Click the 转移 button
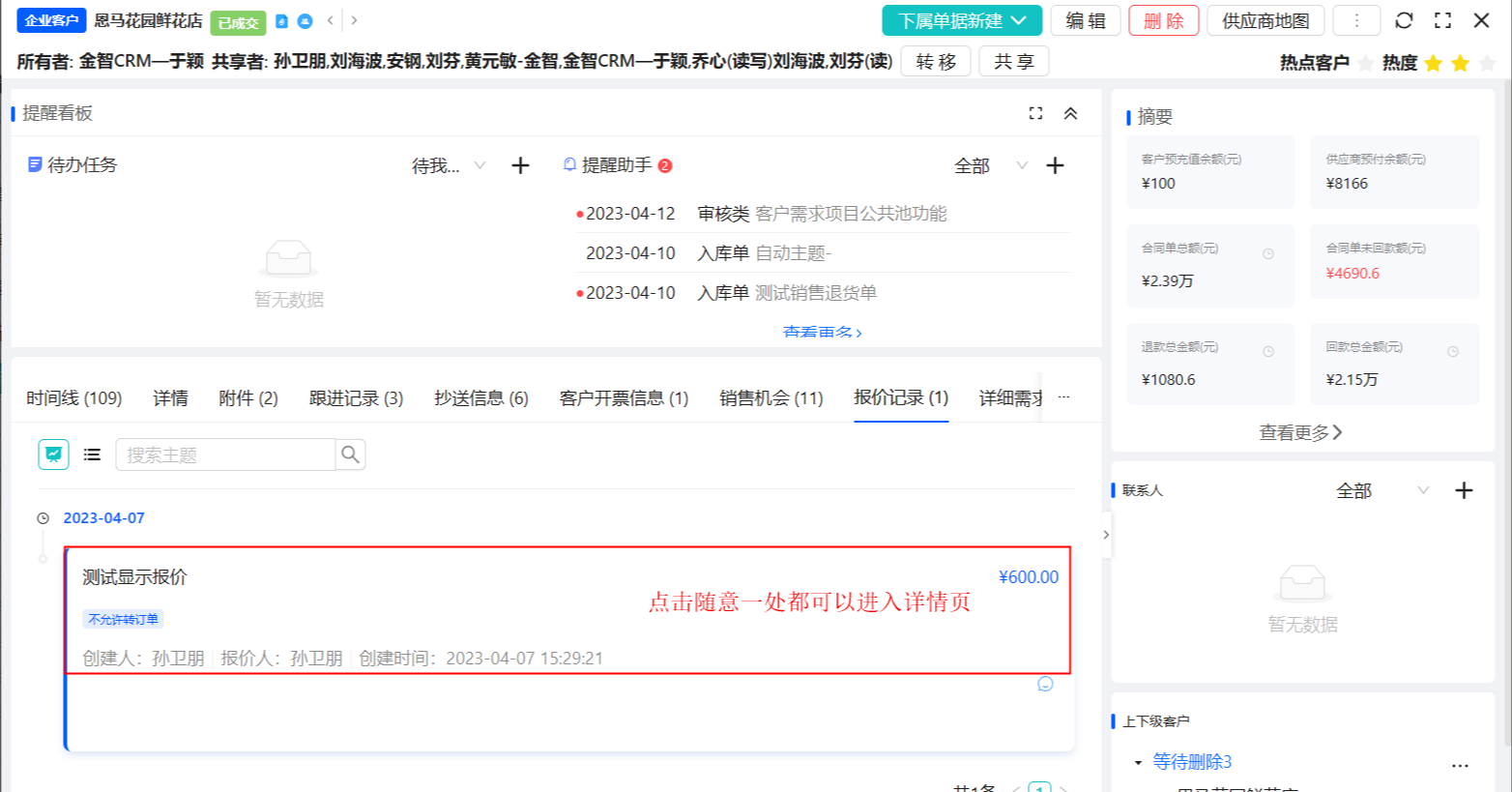 pyautogui.click(x=936, y=62)
